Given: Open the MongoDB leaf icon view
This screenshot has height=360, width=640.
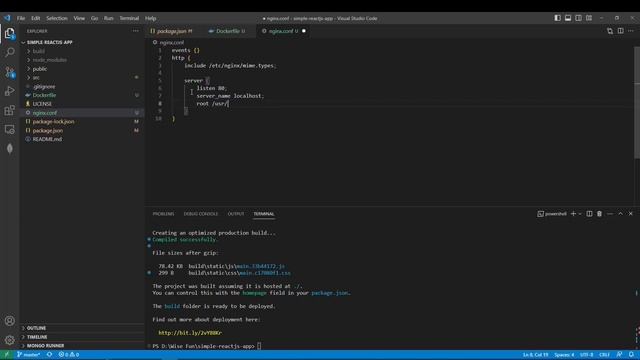Looking at the screenshot, I should click(9, 149).
